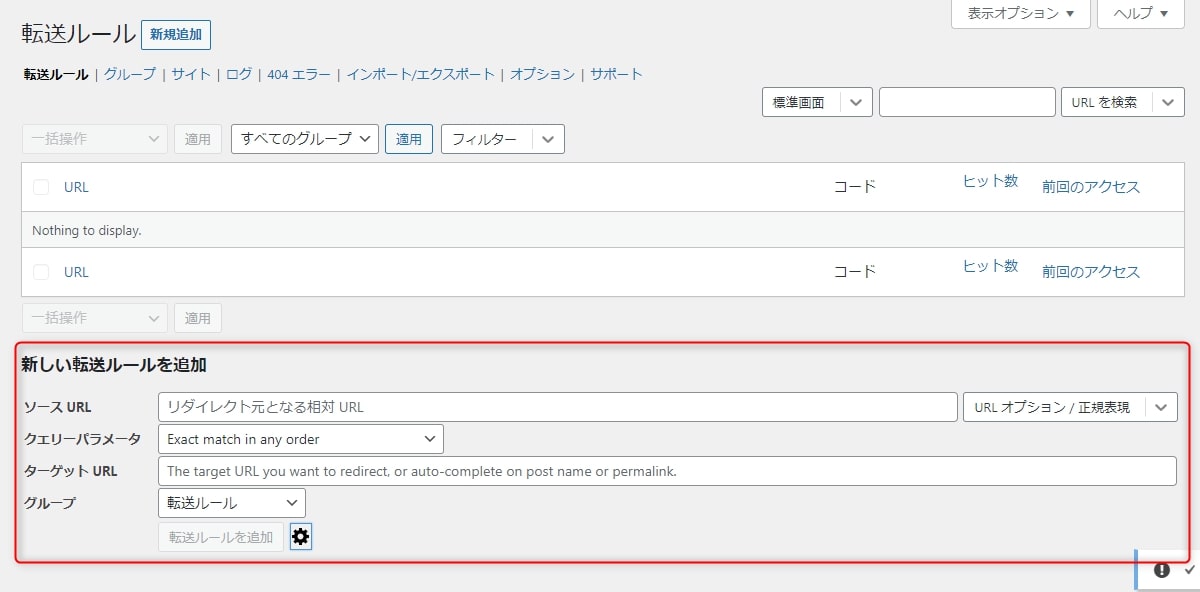The image size is (1200, 592).
Task: Tick the select-all checkbox in table header
Action: pyautogui.click(x=41, y=187)
